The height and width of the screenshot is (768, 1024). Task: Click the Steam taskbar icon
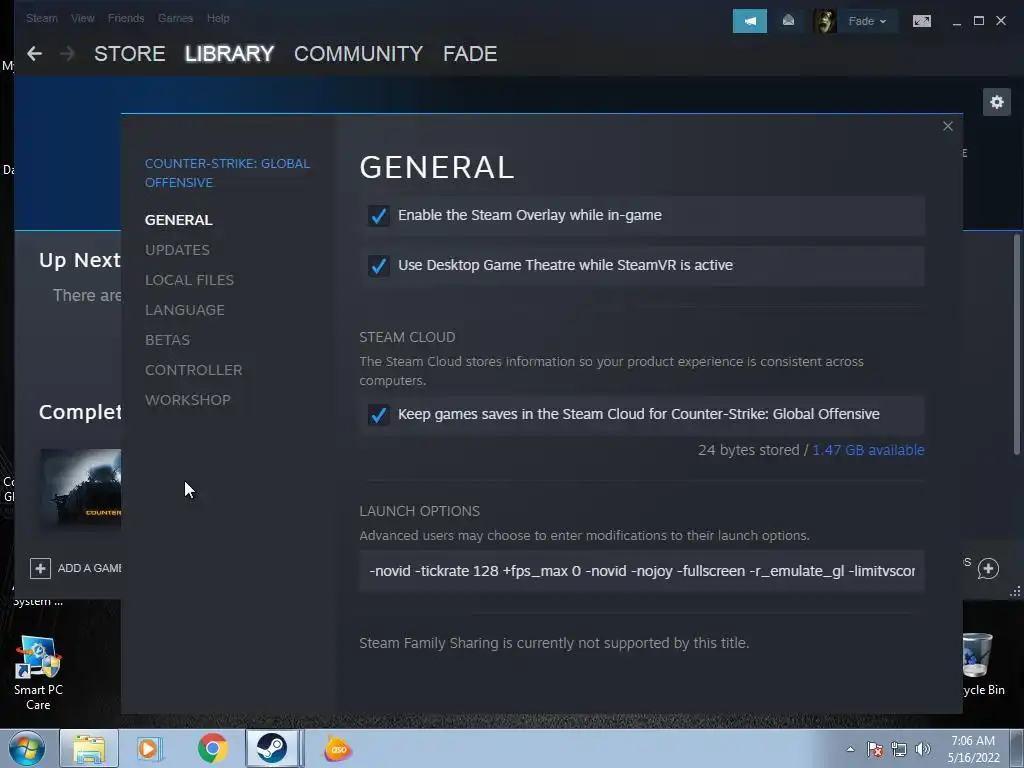(x=273, y=748)
